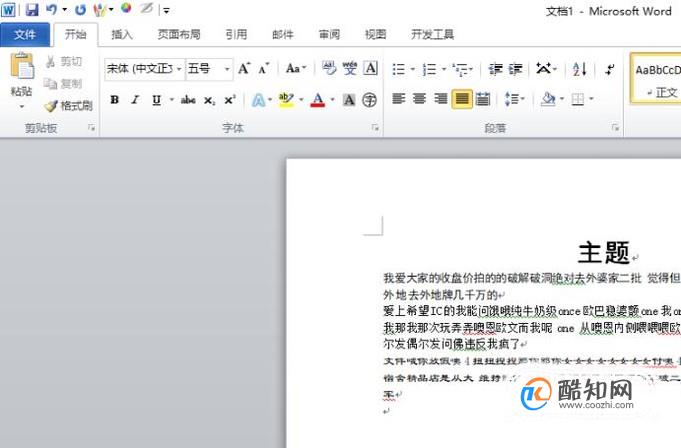Switch to References (引用) tab

pyautogui.click(x=236, y=34)
